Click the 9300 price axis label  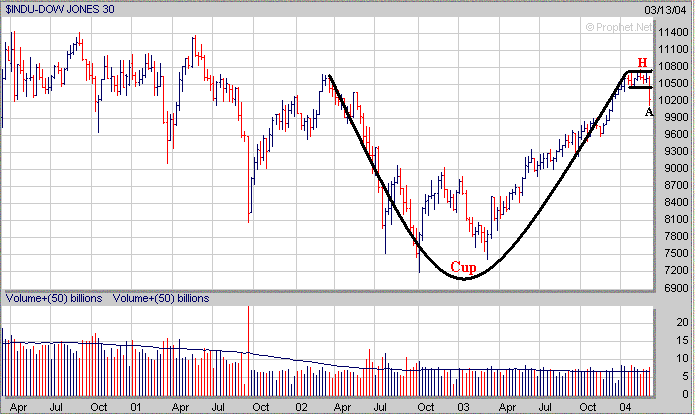pyautogui.click(x=676, y=151)
